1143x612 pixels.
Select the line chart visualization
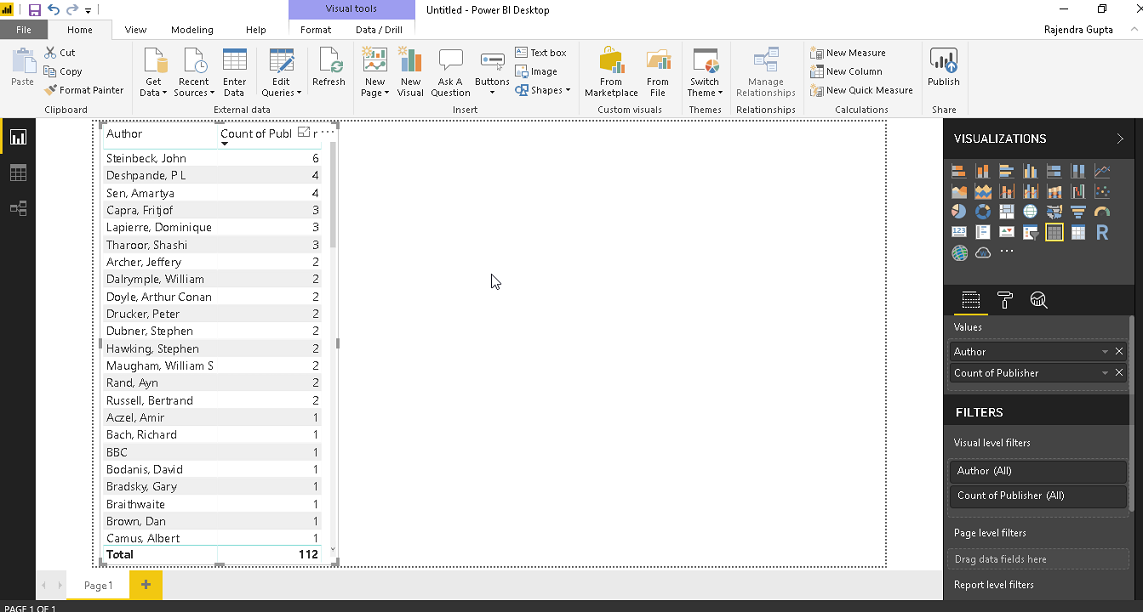click(x=1102, y=171)
